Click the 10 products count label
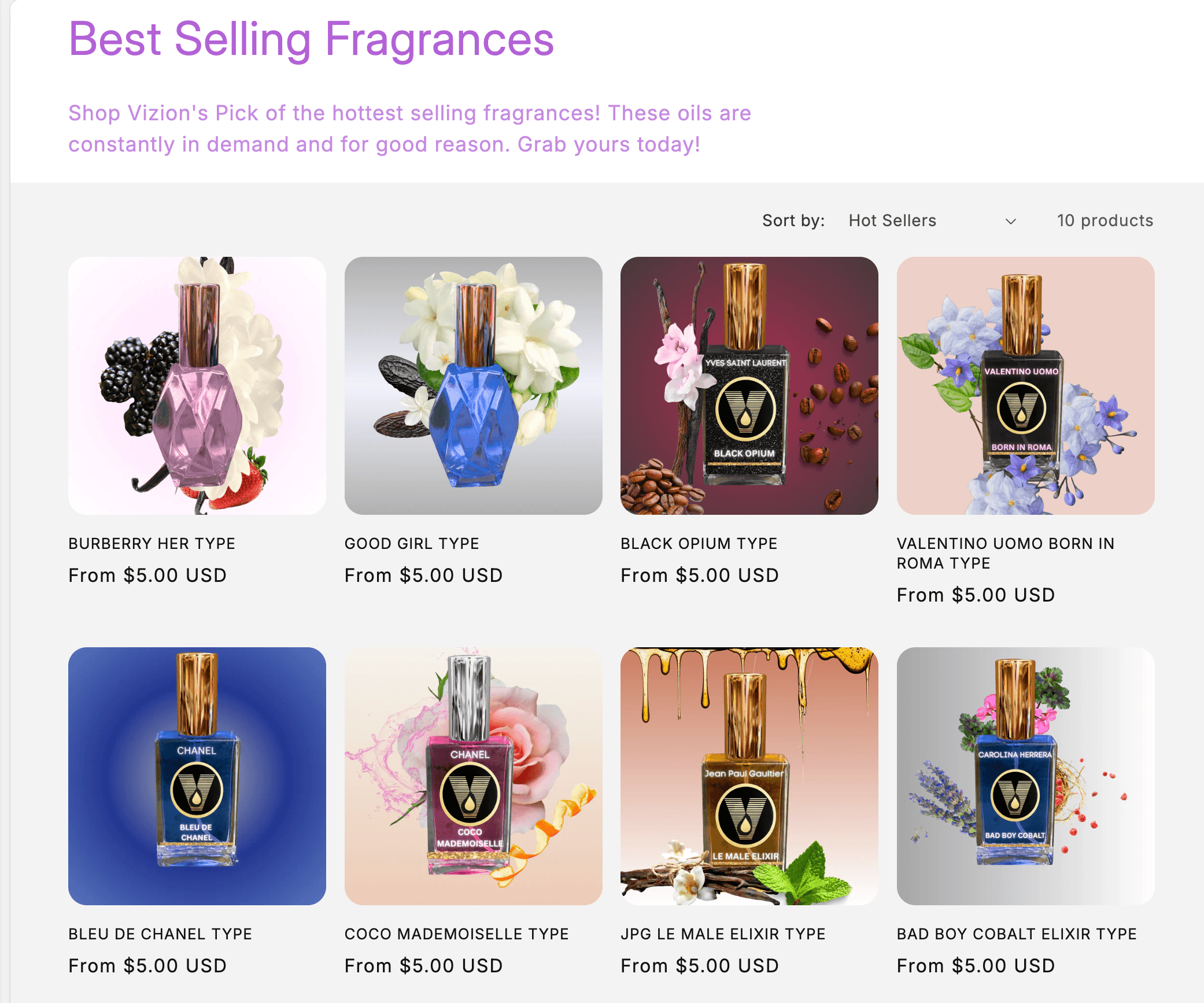 click(1105, 220)
